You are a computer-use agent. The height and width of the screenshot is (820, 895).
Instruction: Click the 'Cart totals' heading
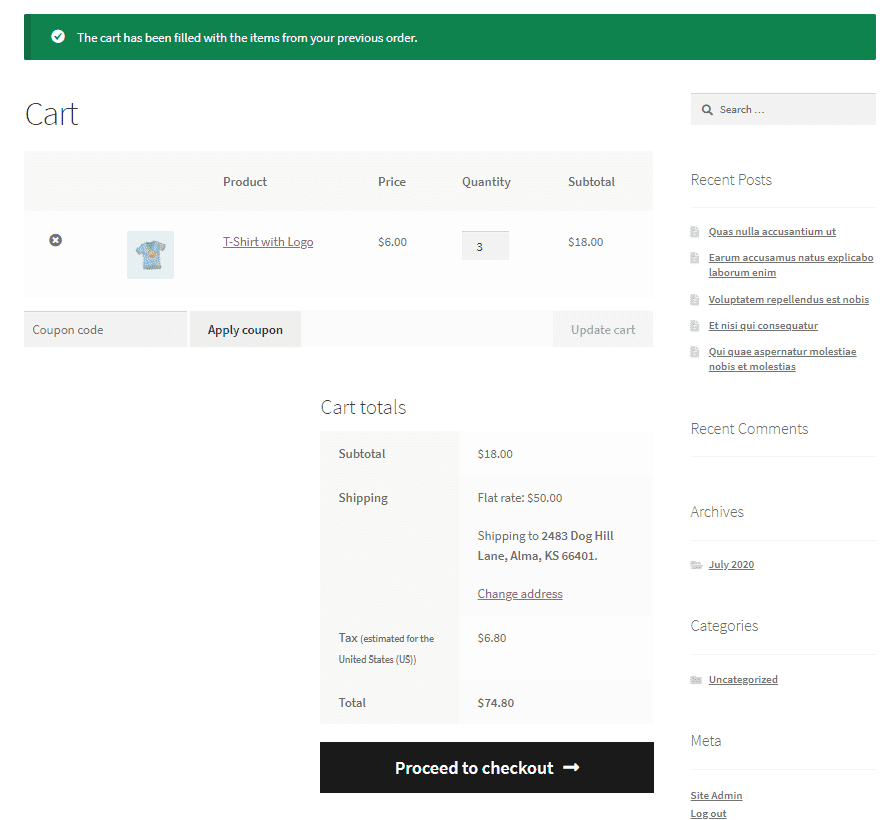pos(363,407)
